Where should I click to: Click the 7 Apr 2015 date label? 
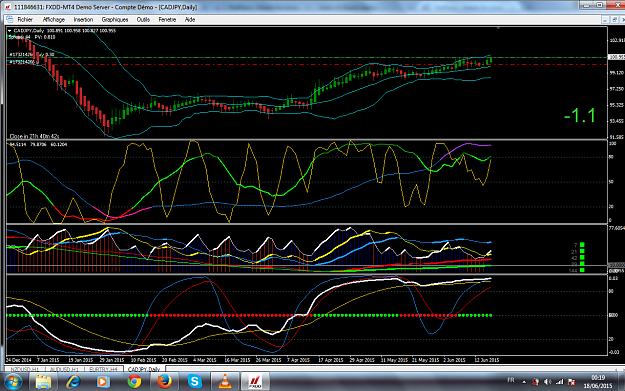(298, 360)
